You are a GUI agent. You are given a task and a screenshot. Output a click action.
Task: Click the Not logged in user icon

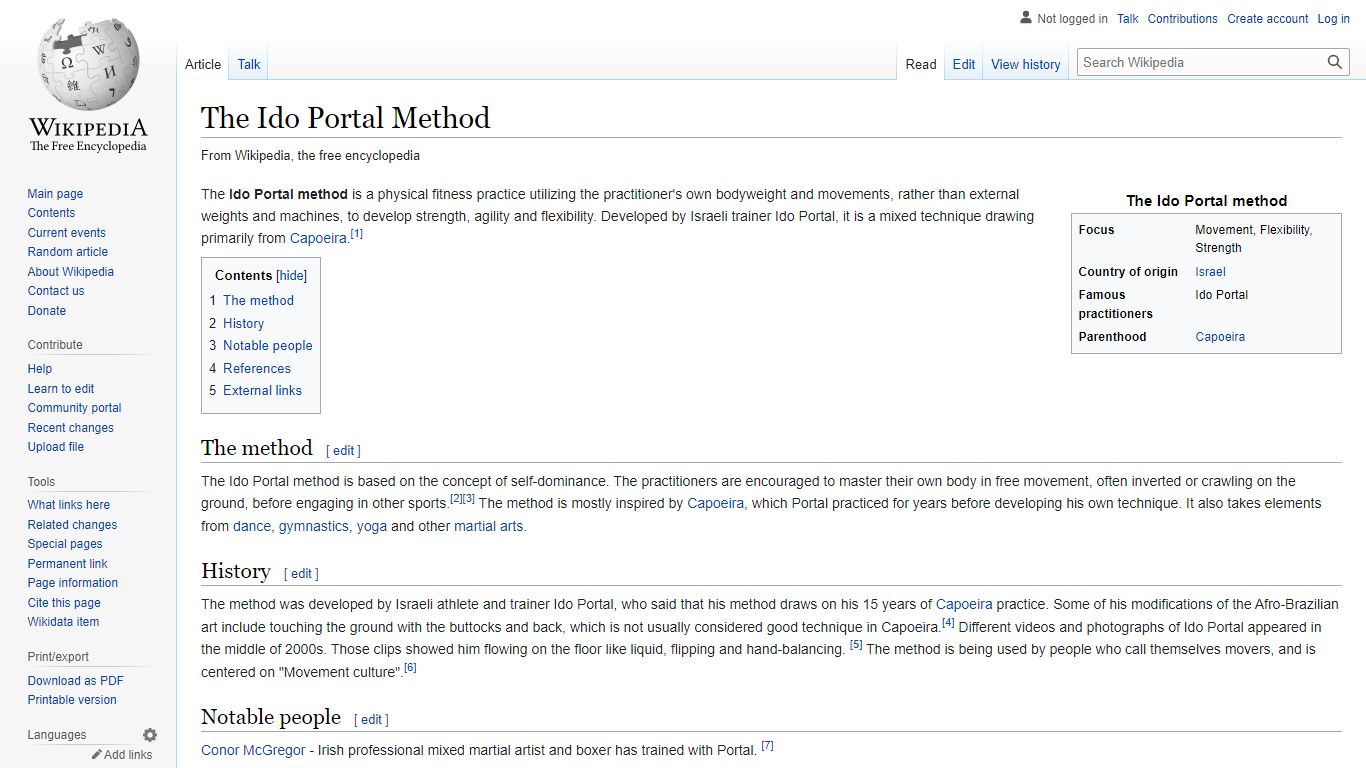point(1025,18)
